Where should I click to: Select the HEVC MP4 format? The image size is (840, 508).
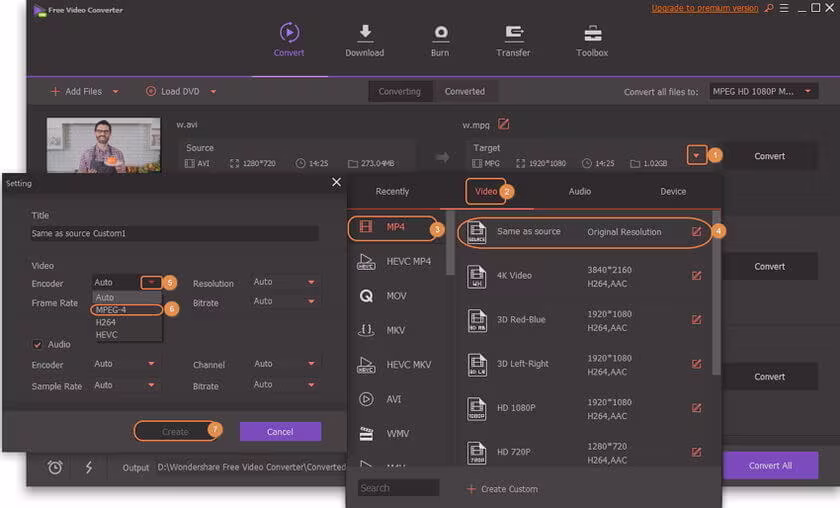[396, 262]
